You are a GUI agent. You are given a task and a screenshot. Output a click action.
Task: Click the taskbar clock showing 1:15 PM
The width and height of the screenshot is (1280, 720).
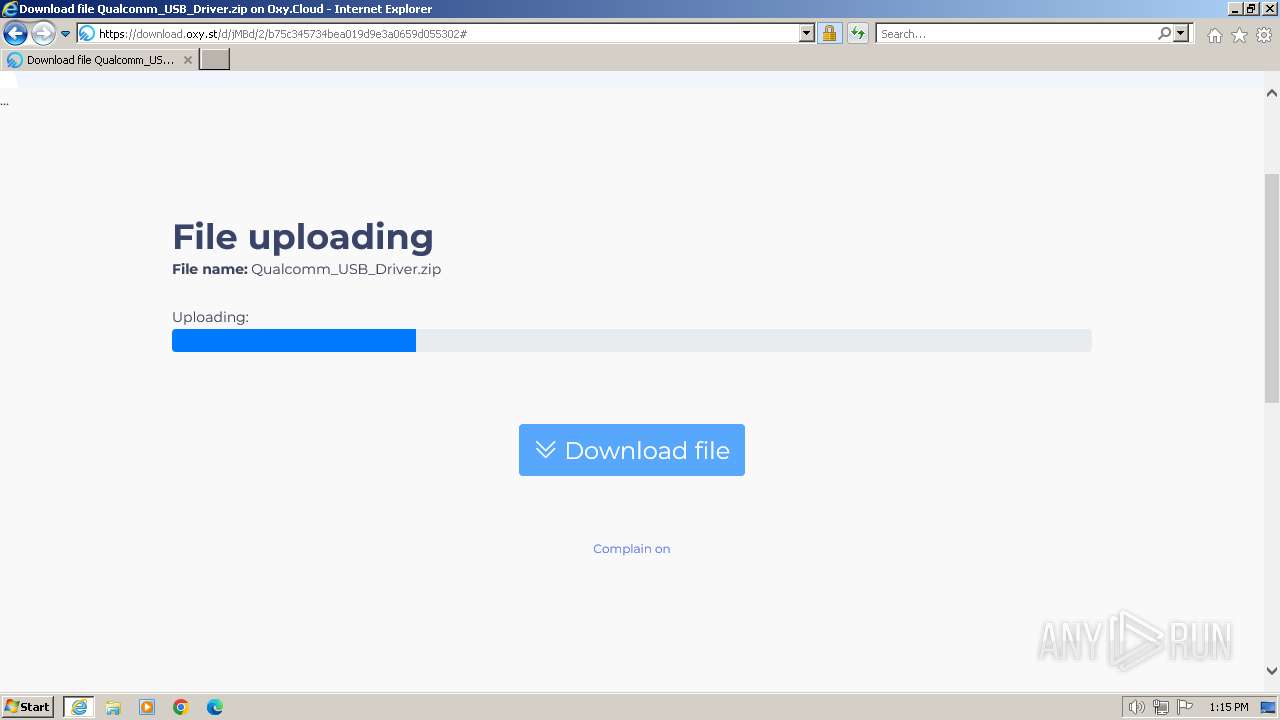pos(1229,707)
